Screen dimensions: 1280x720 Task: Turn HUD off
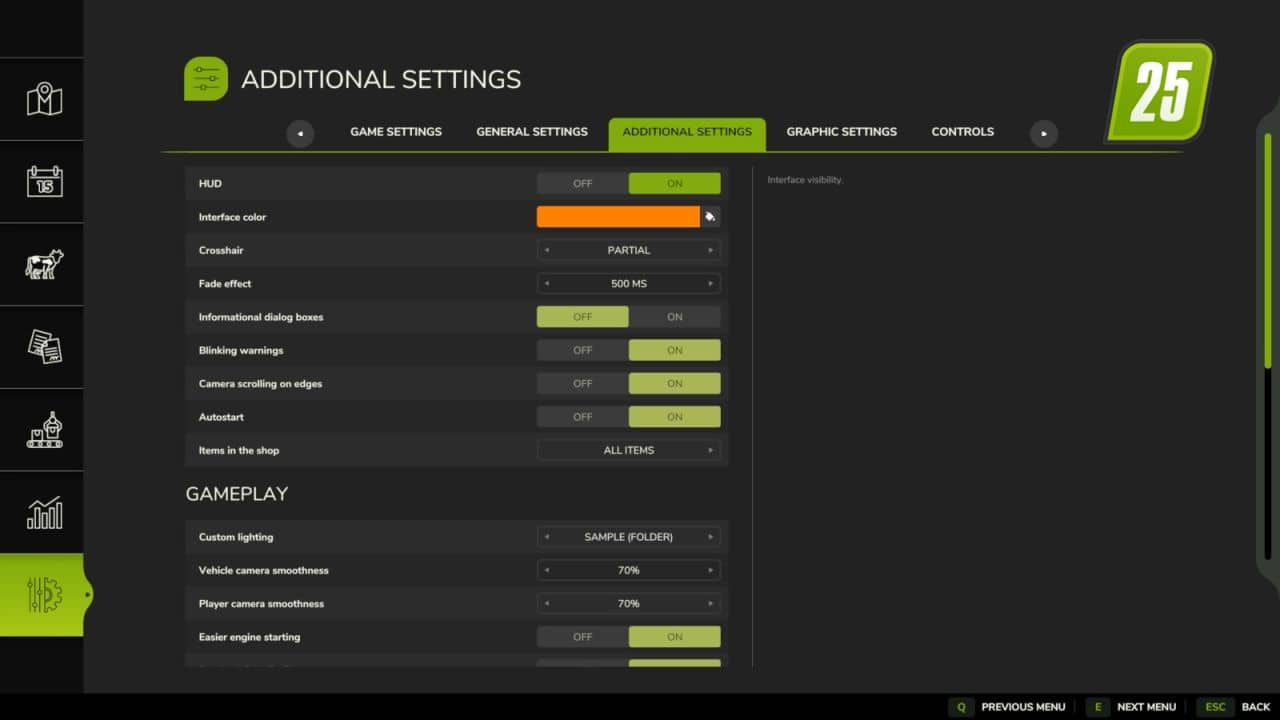click(583, 184)
